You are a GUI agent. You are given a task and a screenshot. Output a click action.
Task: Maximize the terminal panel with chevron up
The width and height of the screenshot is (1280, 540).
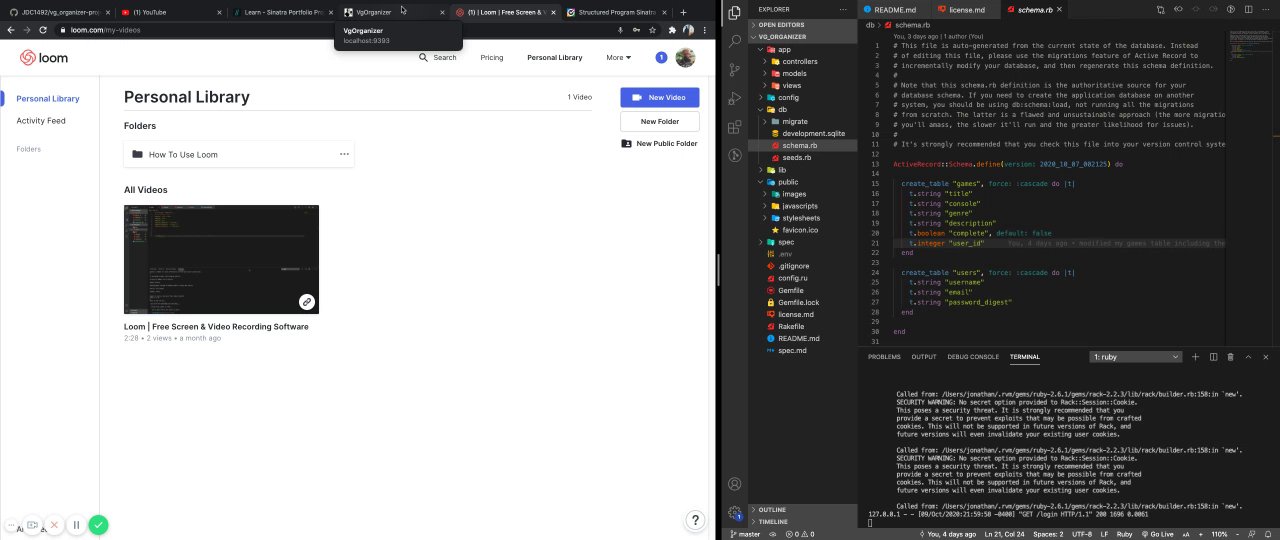click(x=1249, y=357)
